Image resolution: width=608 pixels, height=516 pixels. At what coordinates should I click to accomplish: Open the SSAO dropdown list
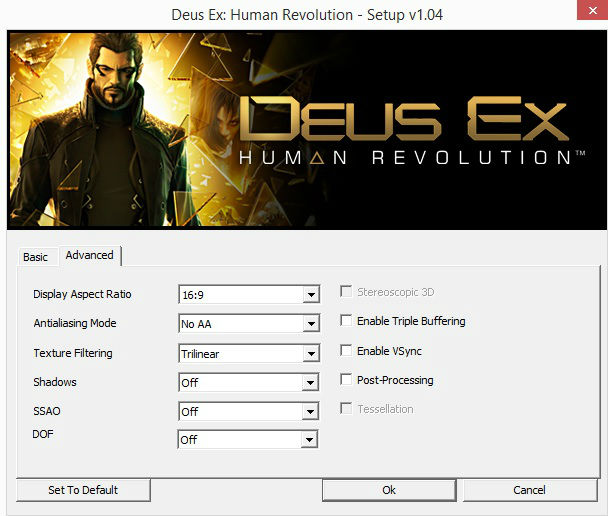coord(311,411)
